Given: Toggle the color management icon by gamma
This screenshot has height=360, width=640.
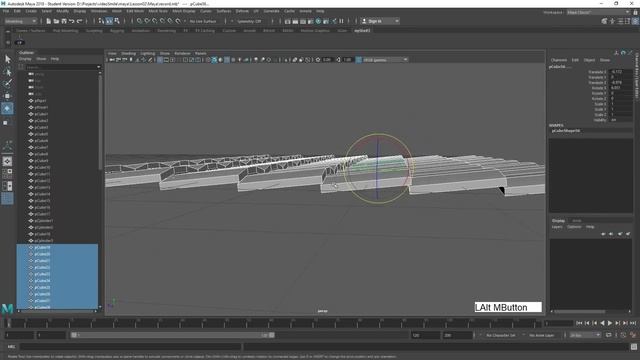Looking at the screenshot, I should (358, 60).
